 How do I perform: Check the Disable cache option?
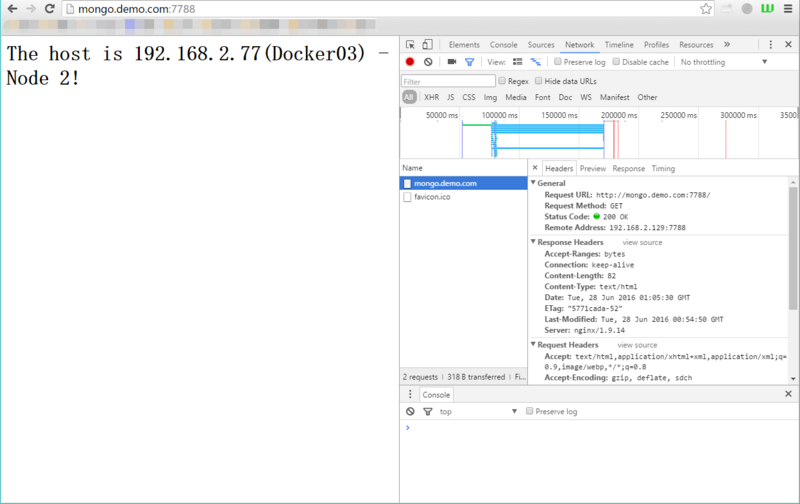point(616,62)
